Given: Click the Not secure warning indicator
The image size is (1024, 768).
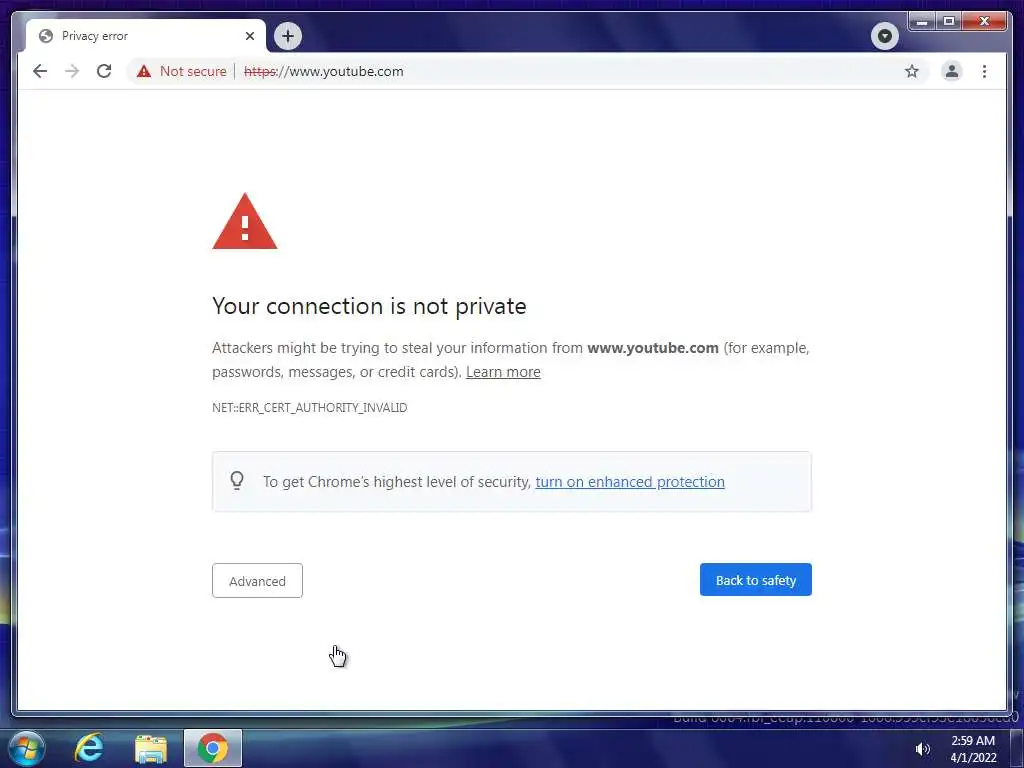Looking at the screenshot, I should (x=182, y=71).
